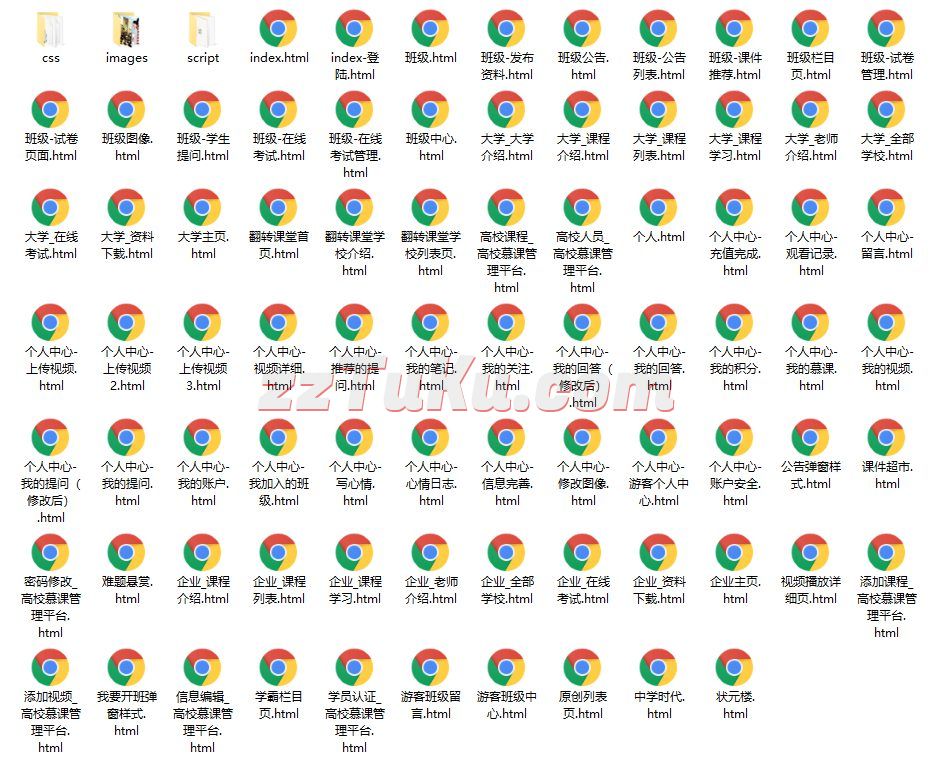Select the images folder icon

(x=126, y=29)
